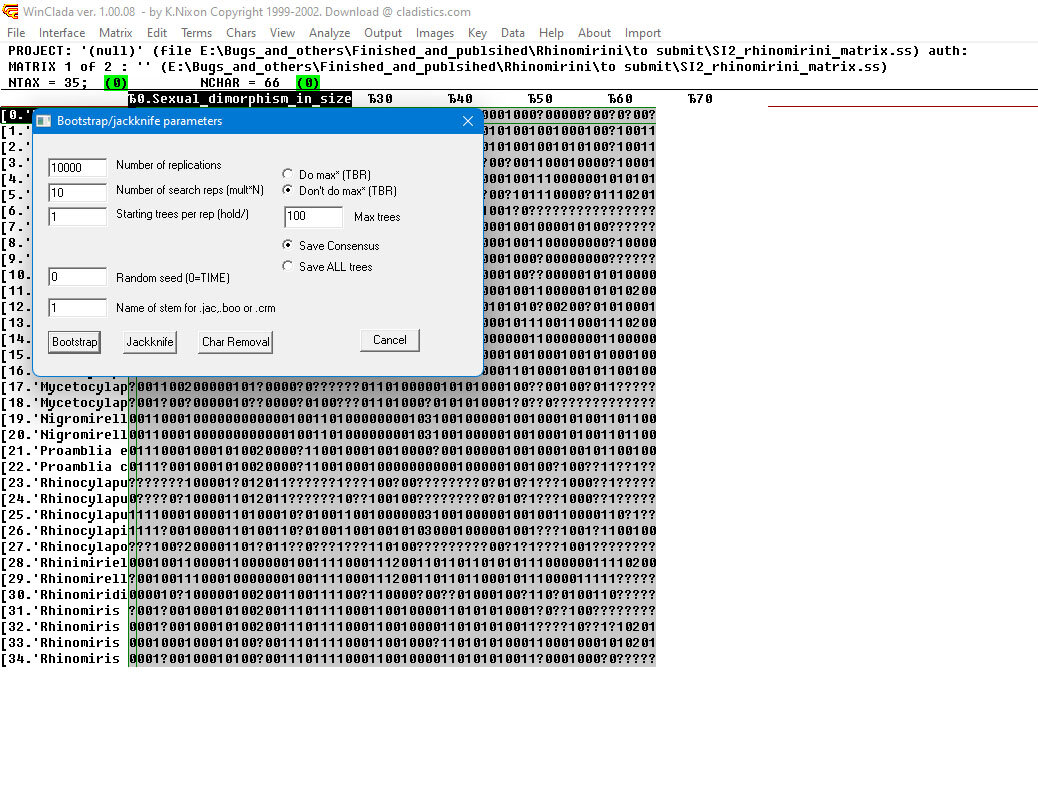
Task: Open the Output menu
Action: pyautogui.click(x=383, y=33)
